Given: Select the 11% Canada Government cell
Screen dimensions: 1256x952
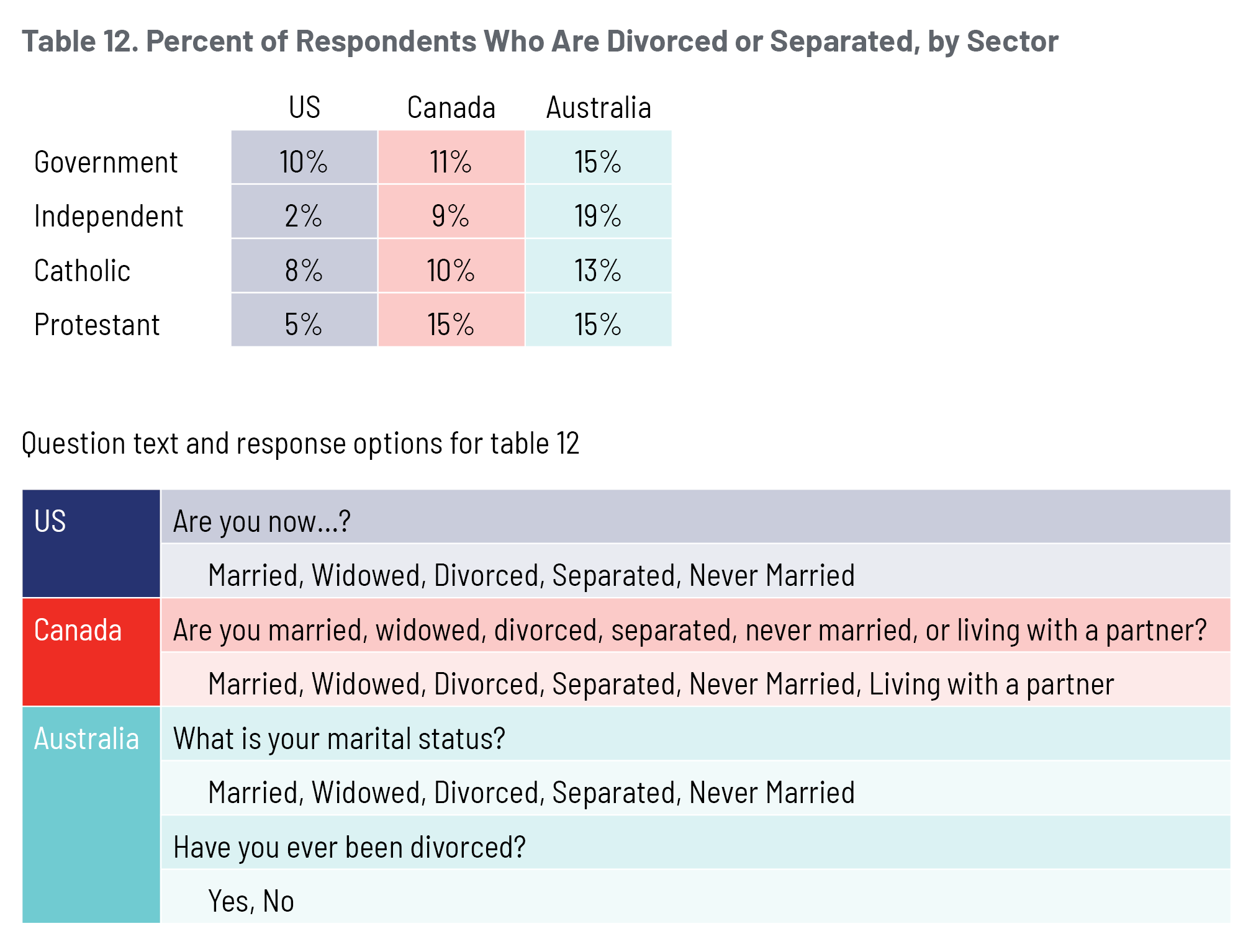Looking at the screenshot, I should tap(451, 163).
